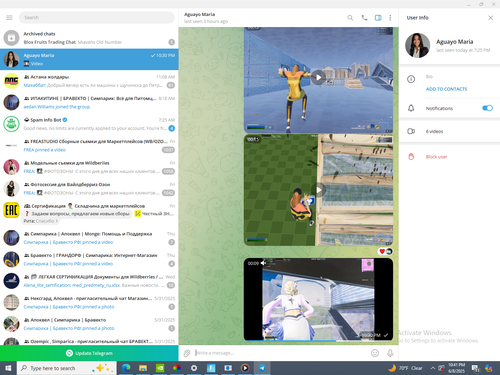This screenshot has height=375, width=500.
Task: Click the Archived chats avatar icon
Action: (x=11, y=38)
